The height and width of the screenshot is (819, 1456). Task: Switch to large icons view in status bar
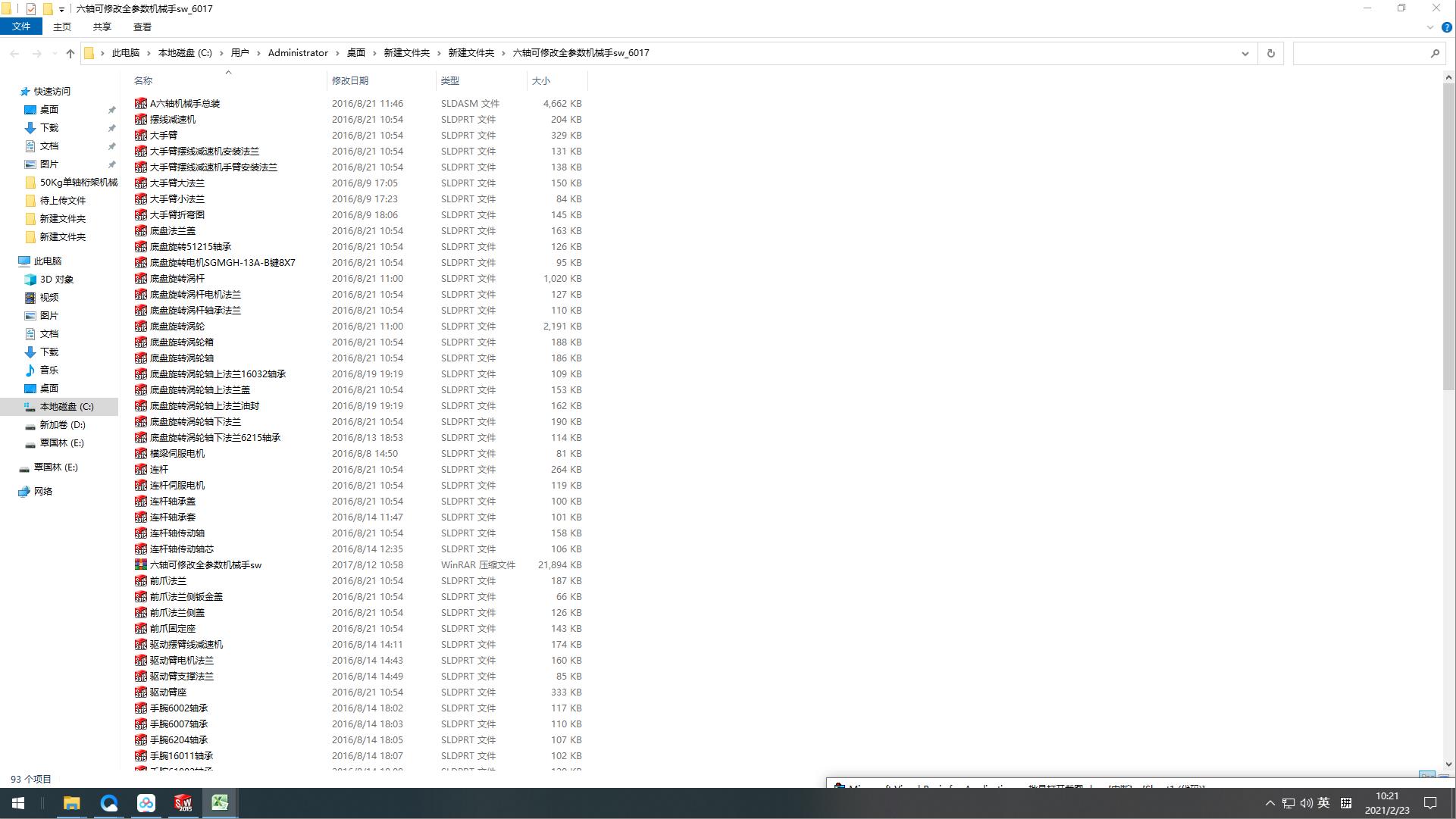tap(1444, 777)
